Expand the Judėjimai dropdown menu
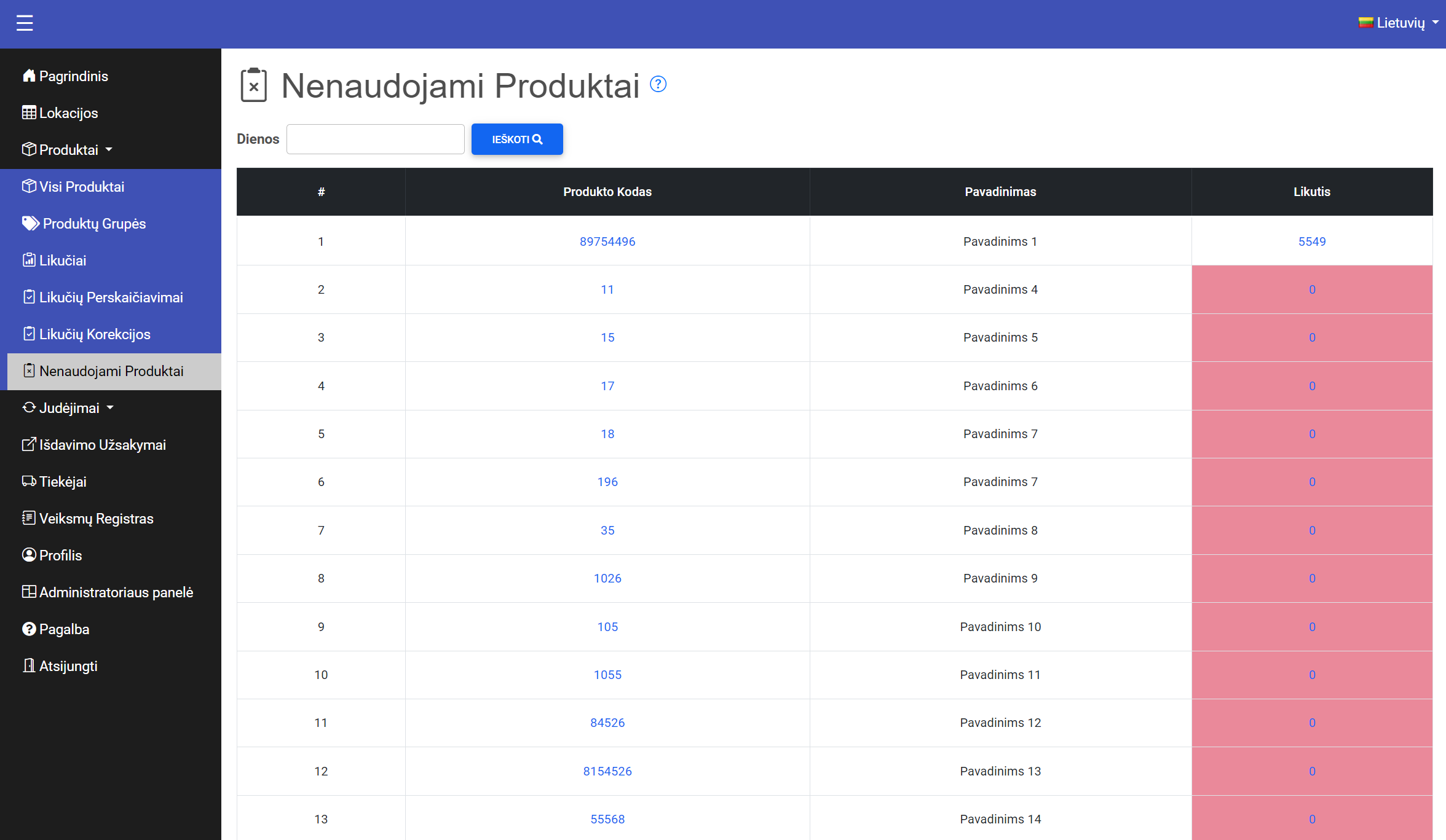The width and height of the screenshot is (1446, 840). (69, 407)
